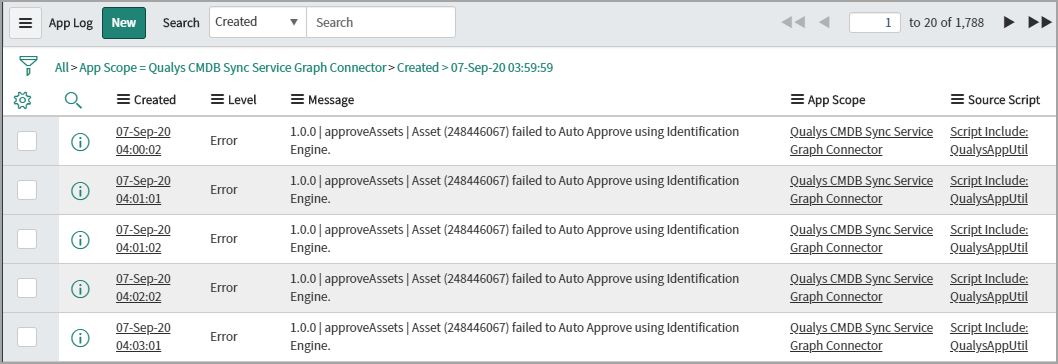Click the Error level in the 04:03:01 row
The height and width of the screenshot is (364, 1058).
coord(223,336)
